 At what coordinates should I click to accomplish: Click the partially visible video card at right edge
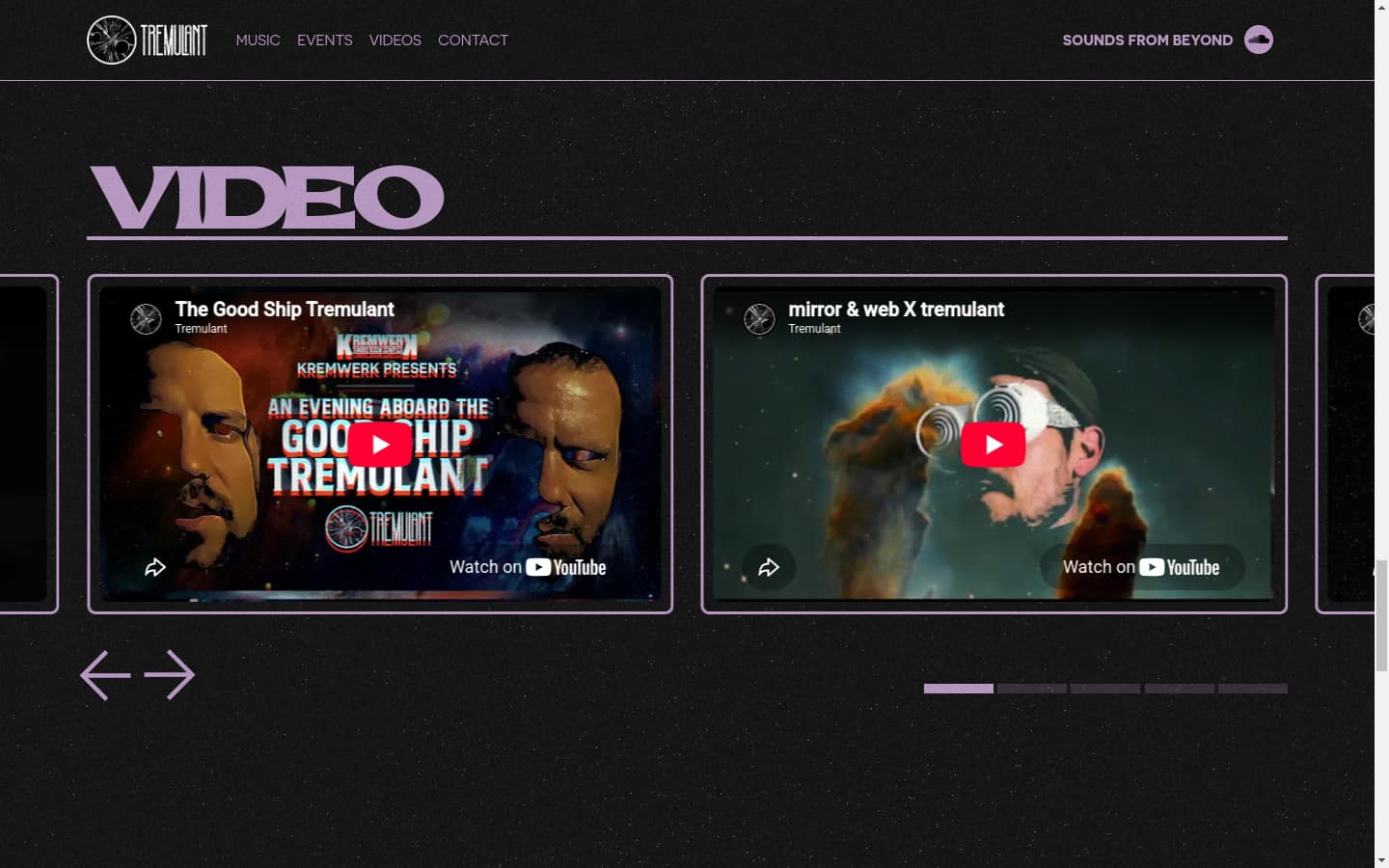click(x=1346, y=444)
